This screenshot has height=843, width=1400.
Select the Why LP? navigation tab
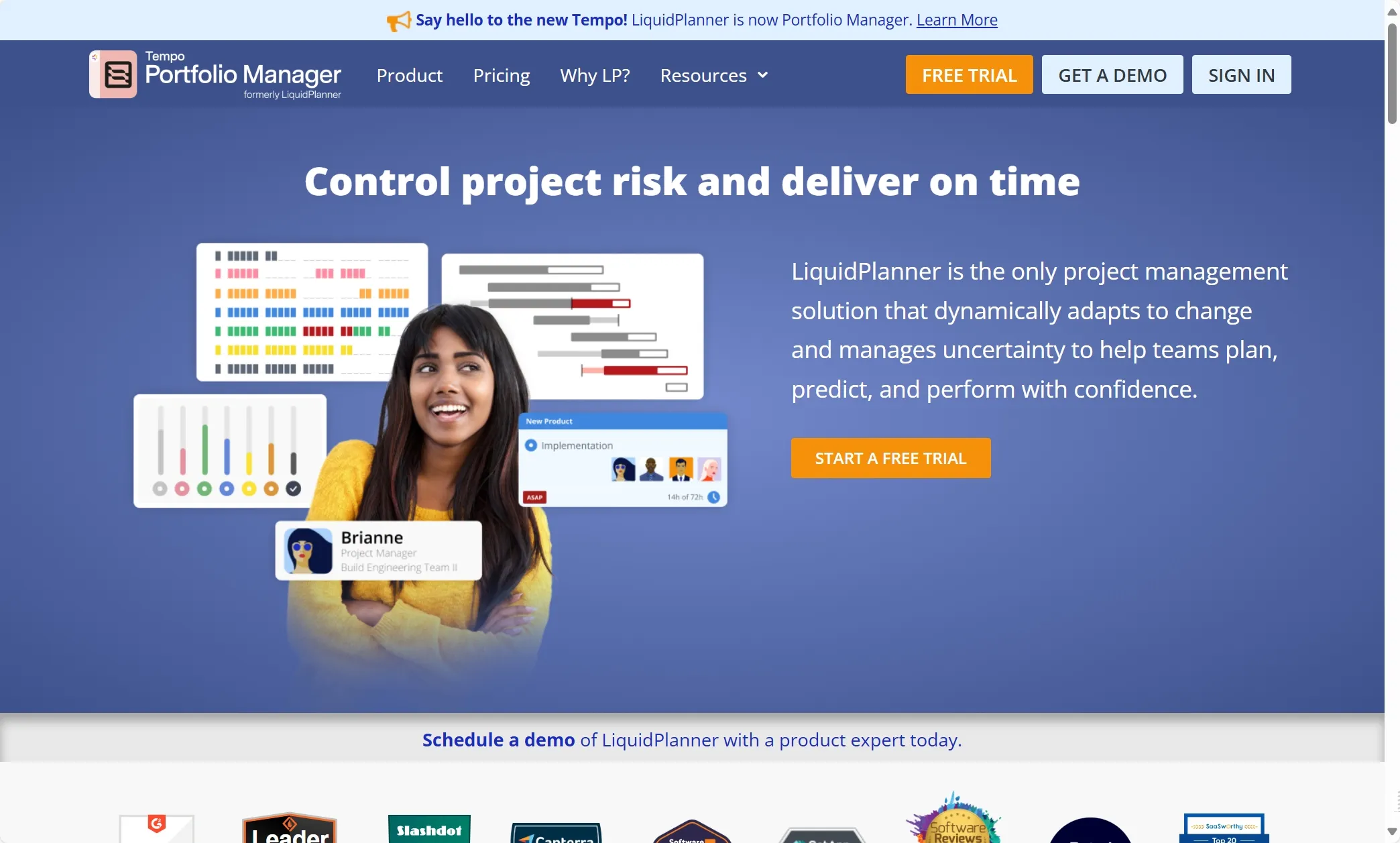[594, 75]
